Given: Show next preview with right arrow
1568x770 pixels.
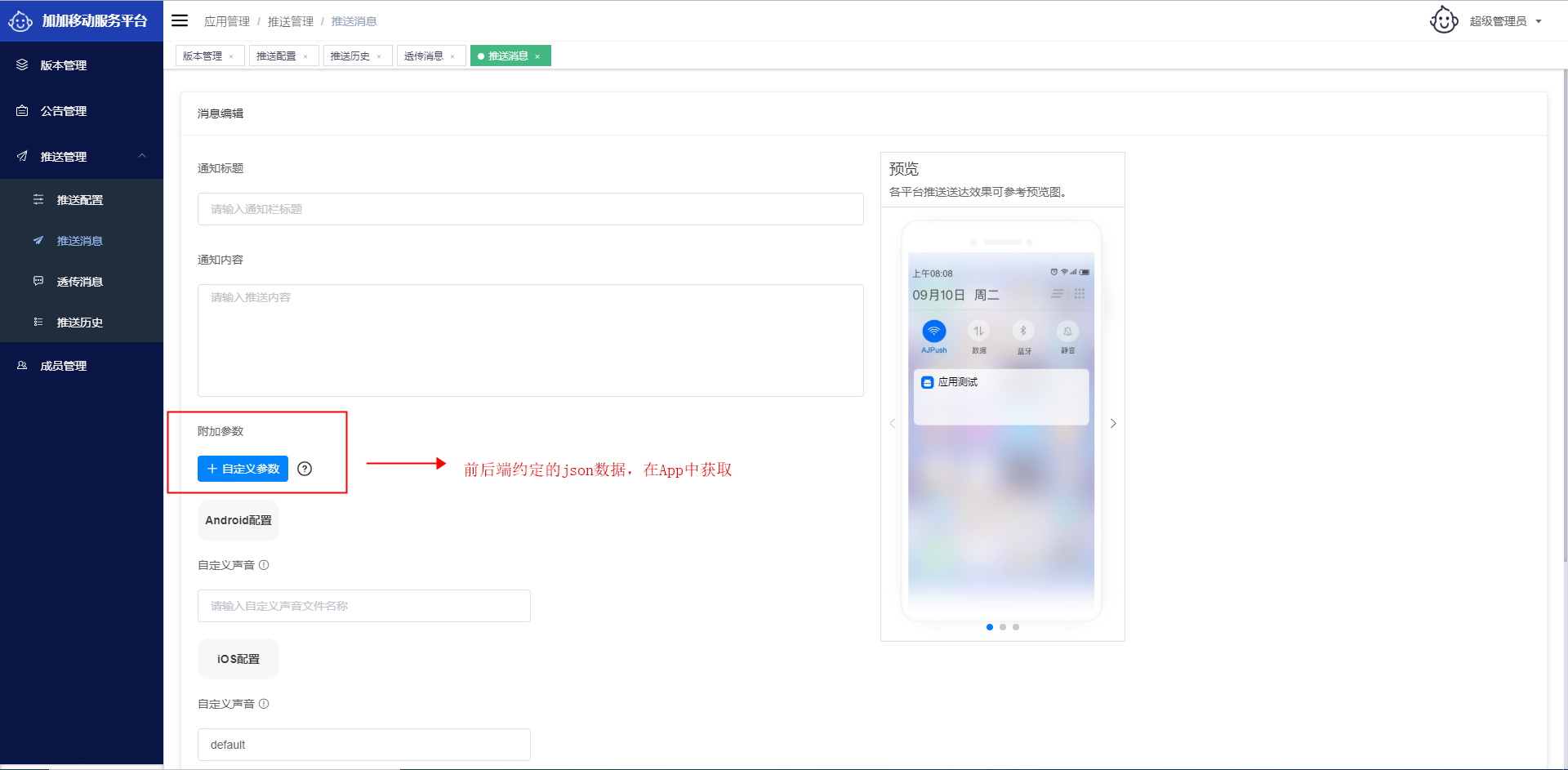Looking at the screenshot, I should point(1112,423).
